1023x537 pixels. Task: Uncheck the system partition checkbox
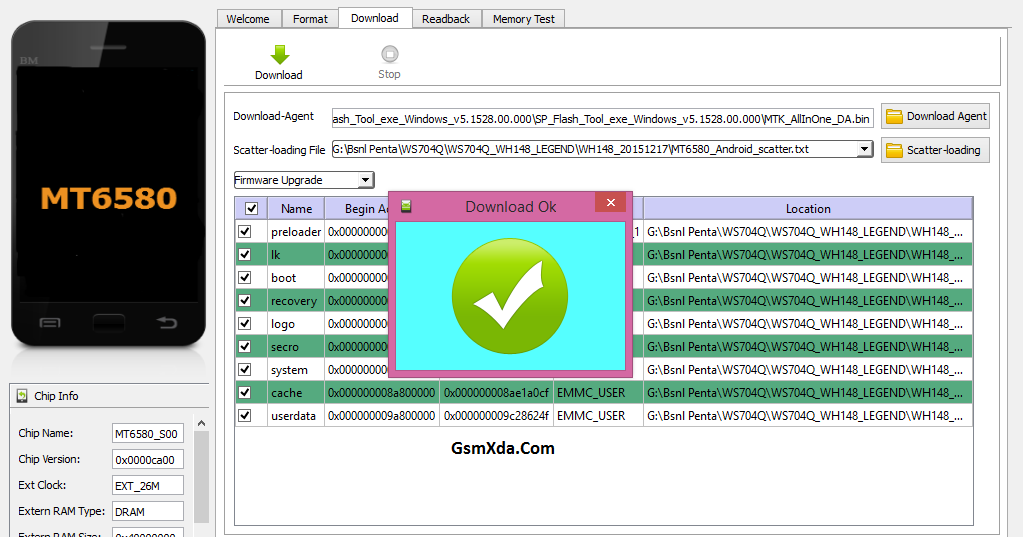tap(245, 369)
